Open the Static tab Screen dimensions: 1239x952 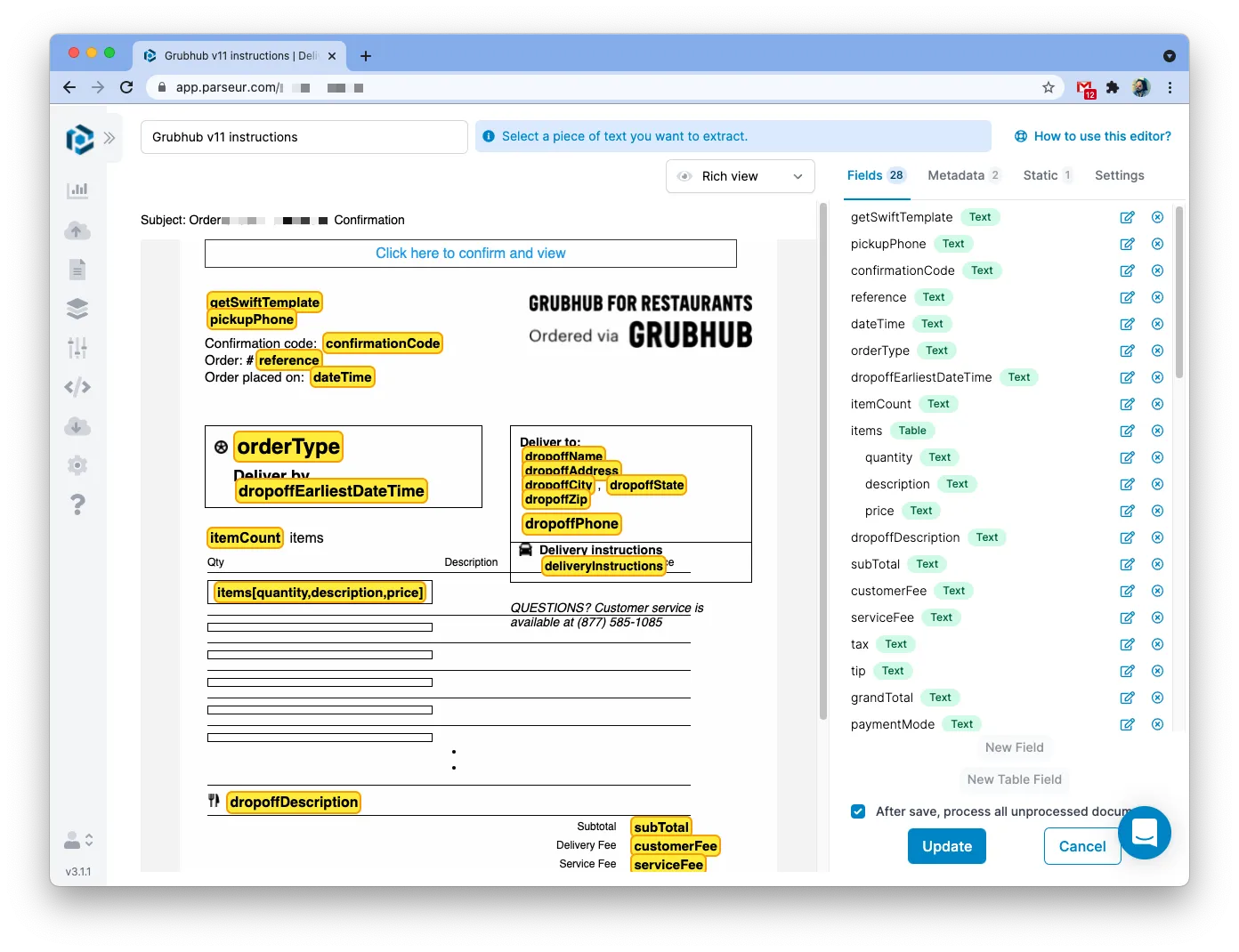pyautogui.click(x=1041, y=175)
